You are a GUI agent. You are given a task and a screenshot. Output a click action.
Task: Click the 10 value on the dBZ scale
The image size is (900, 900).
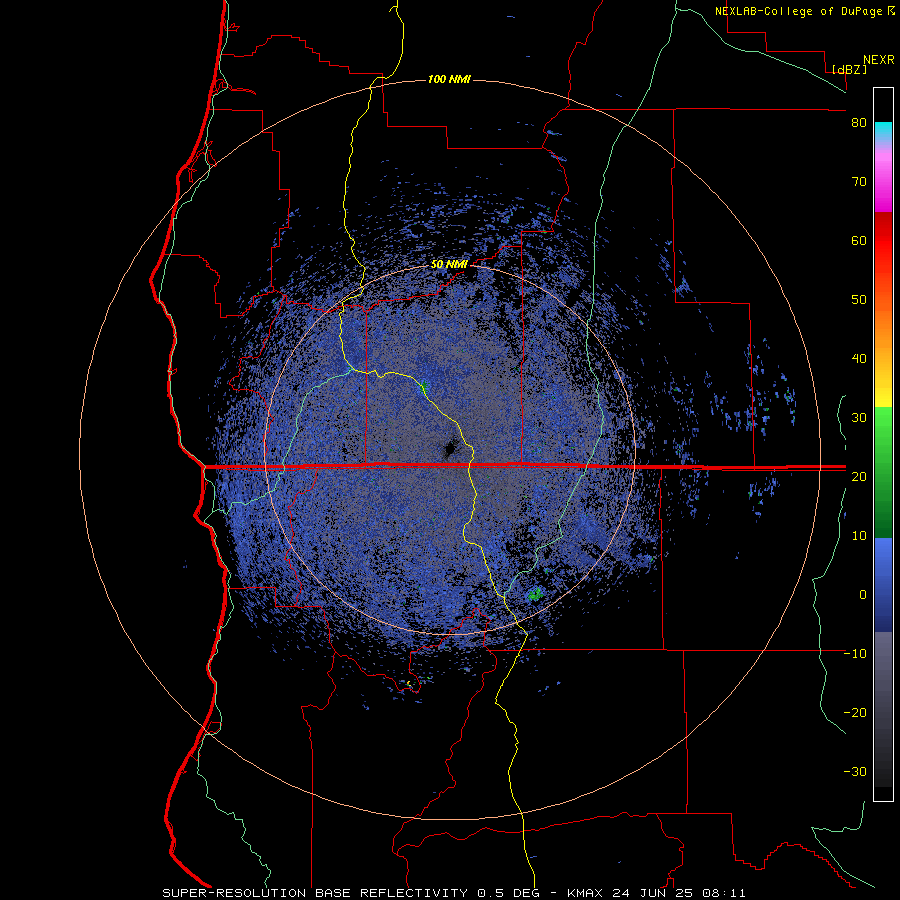click(859, 536)
